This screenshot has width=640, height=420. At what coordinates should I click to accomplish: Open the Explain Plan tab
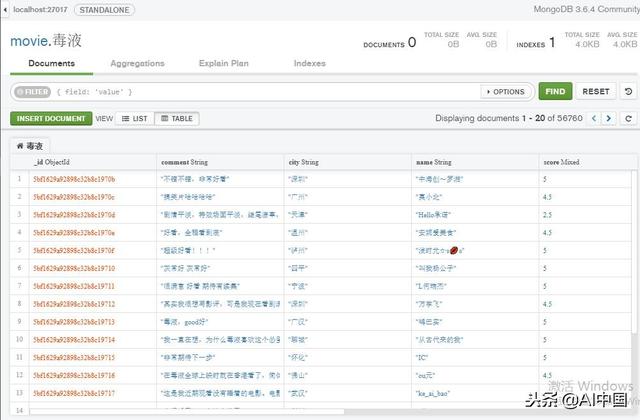(224, 63)
